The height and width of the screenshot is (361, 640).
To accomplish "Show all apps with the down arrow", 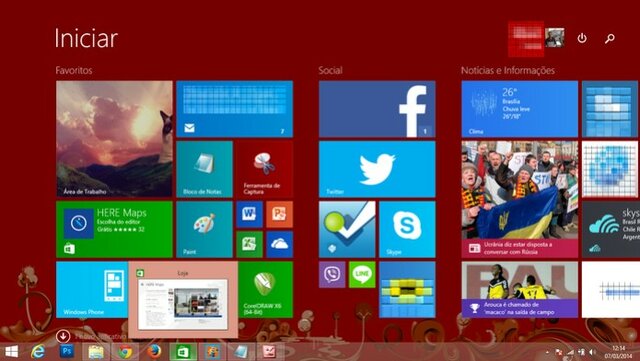I will coord(63,336).
